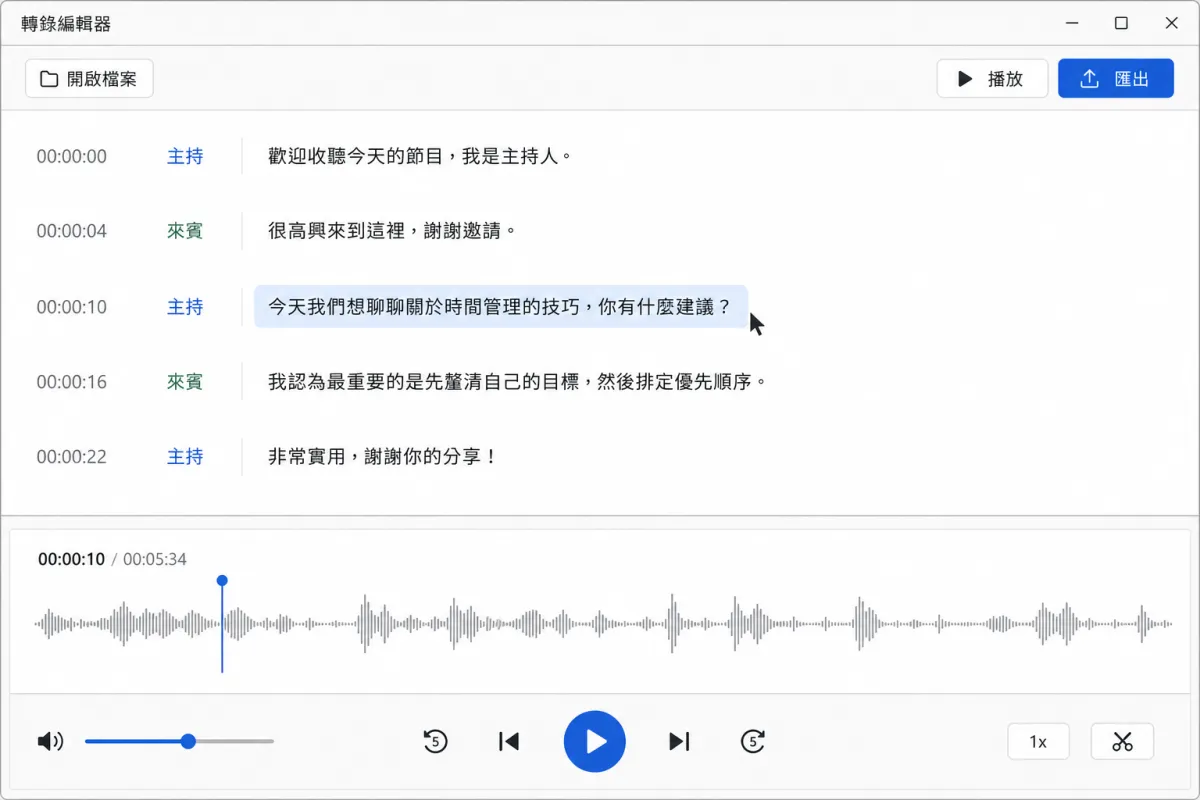Edit line 非常實用，謝謝你的分享！
Image resolution: width=1200 pixels, height=800 pixels.
tap(383, 457)
